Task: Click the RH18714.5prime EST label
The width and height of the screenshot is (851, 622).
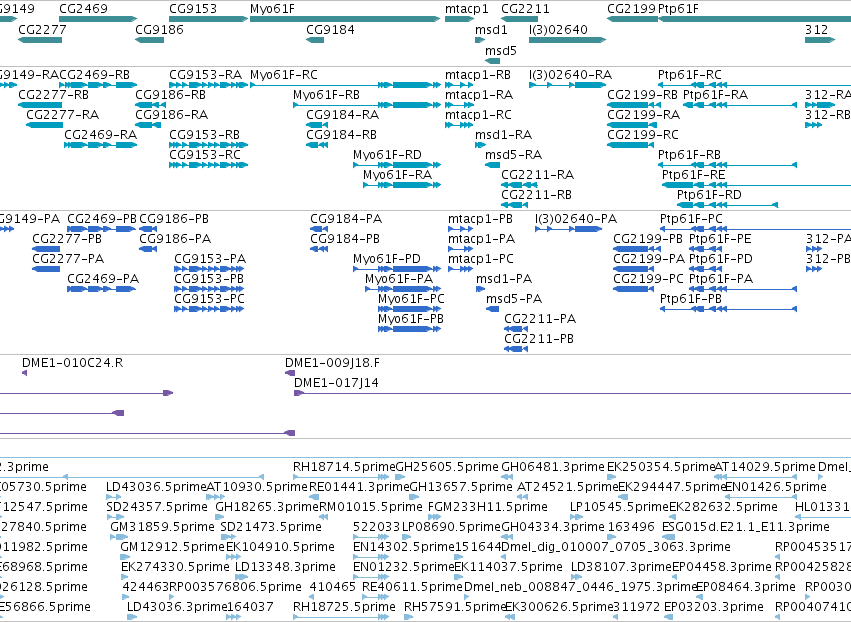Action: point(344,467)
